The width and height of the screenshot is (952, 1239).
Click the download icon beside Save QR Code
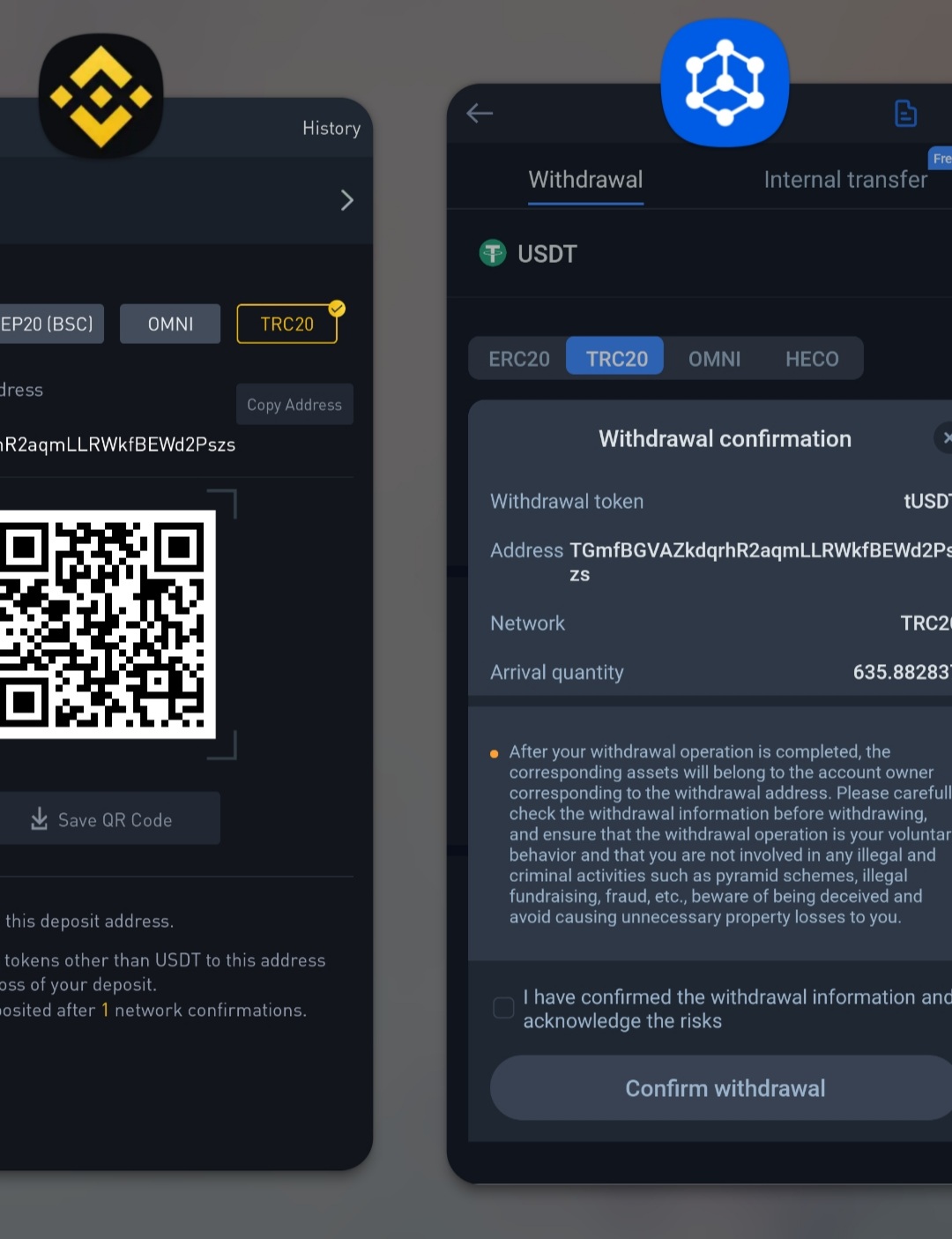point(39,819)
